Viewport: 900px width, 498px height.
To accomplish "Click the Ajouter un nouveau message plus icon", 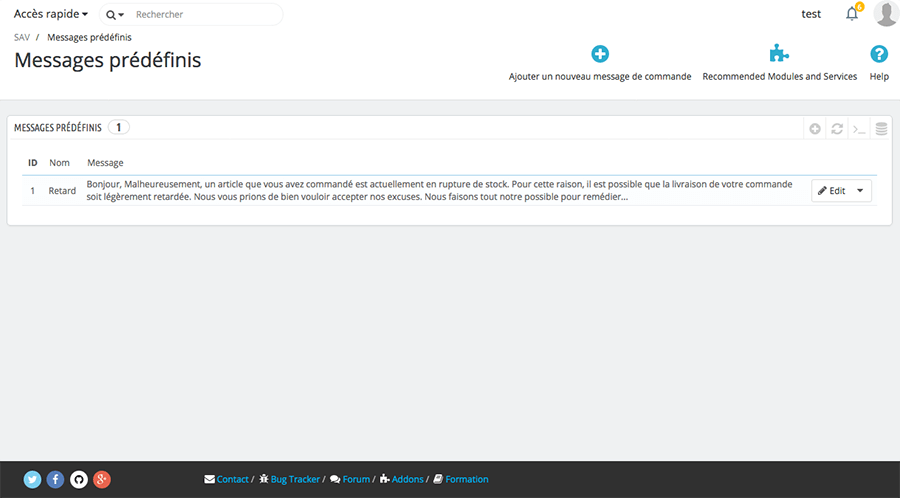I will point(600,55).
